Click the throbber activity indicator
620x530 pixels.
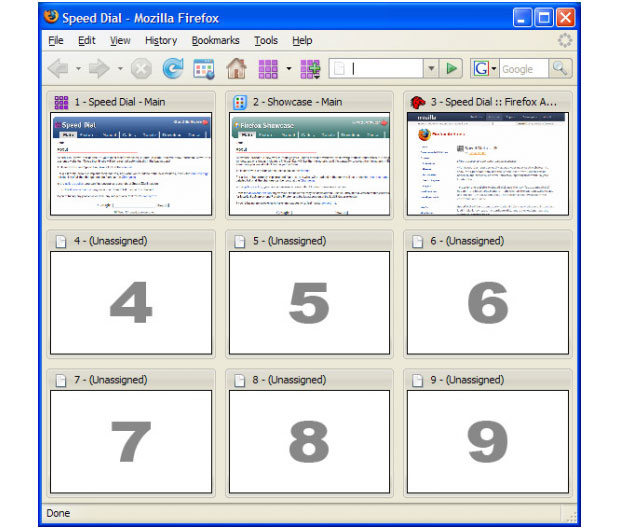(565, 40)
